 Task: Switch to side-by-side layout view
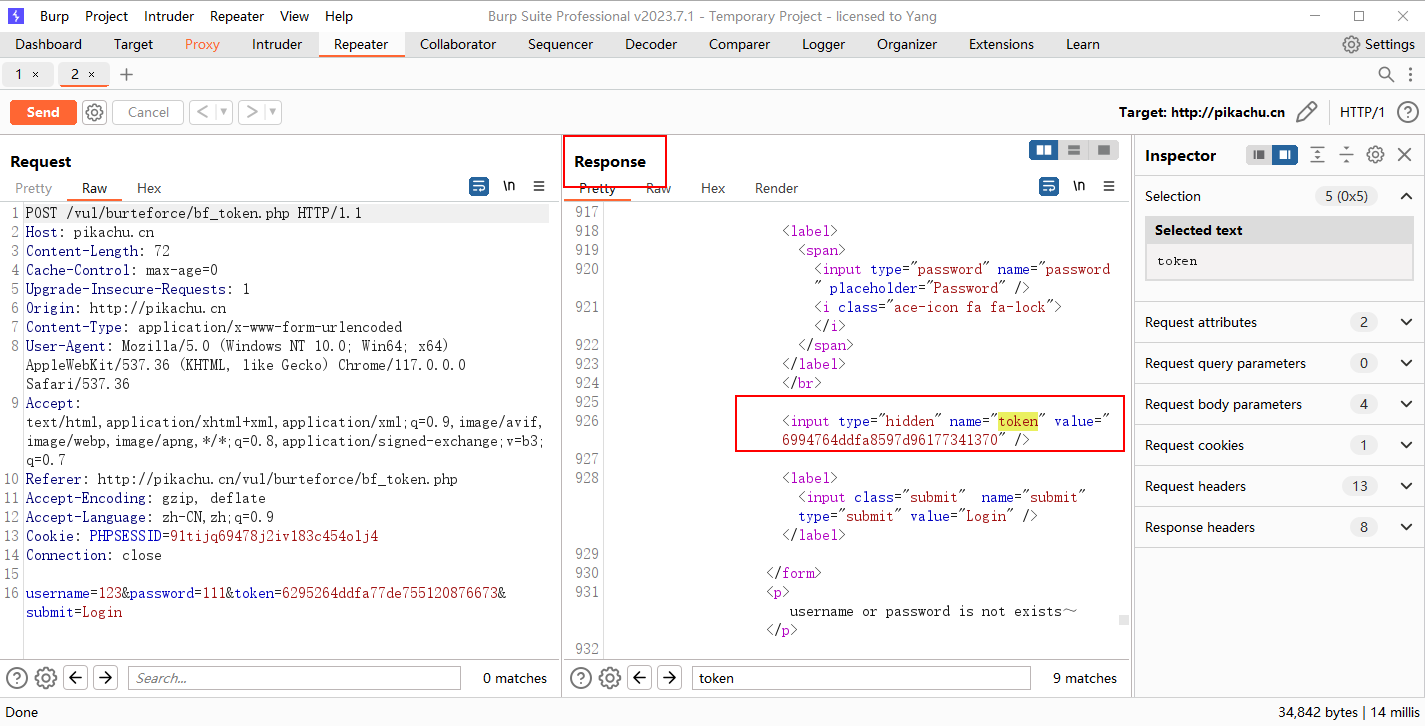point(1044,150)
